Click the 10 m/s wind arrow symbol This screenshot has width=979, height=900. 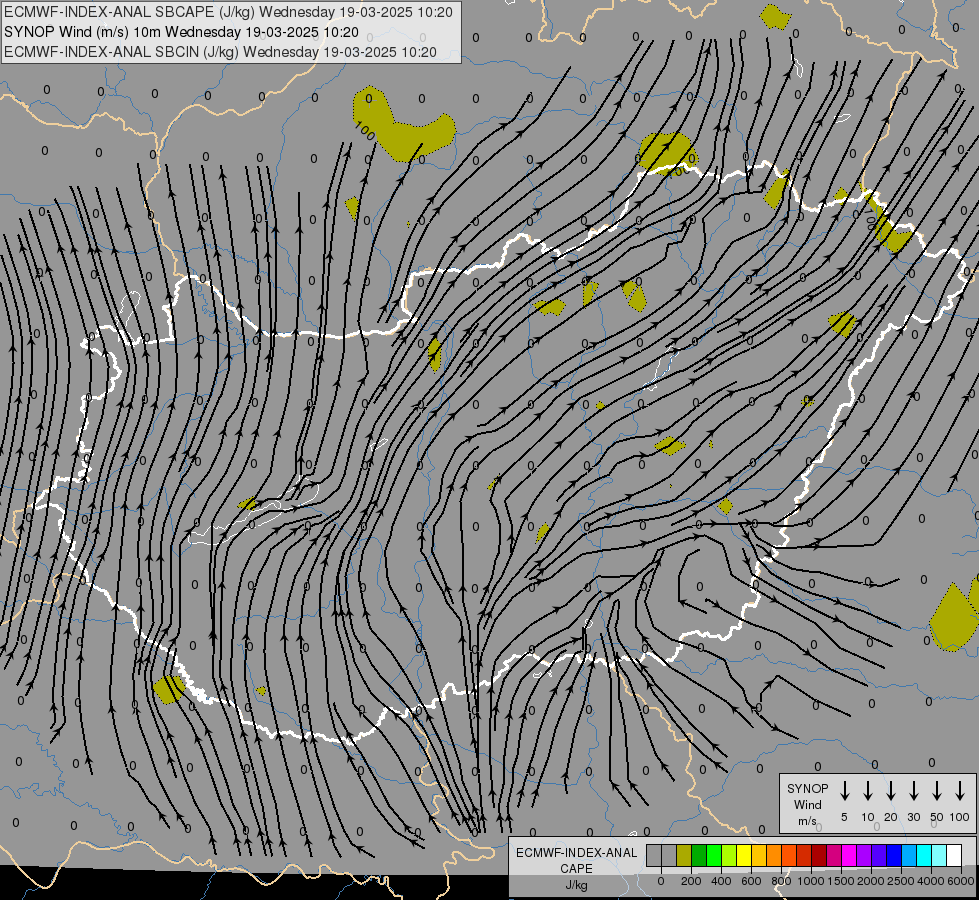pyautogui.click(x=868, y=791)
